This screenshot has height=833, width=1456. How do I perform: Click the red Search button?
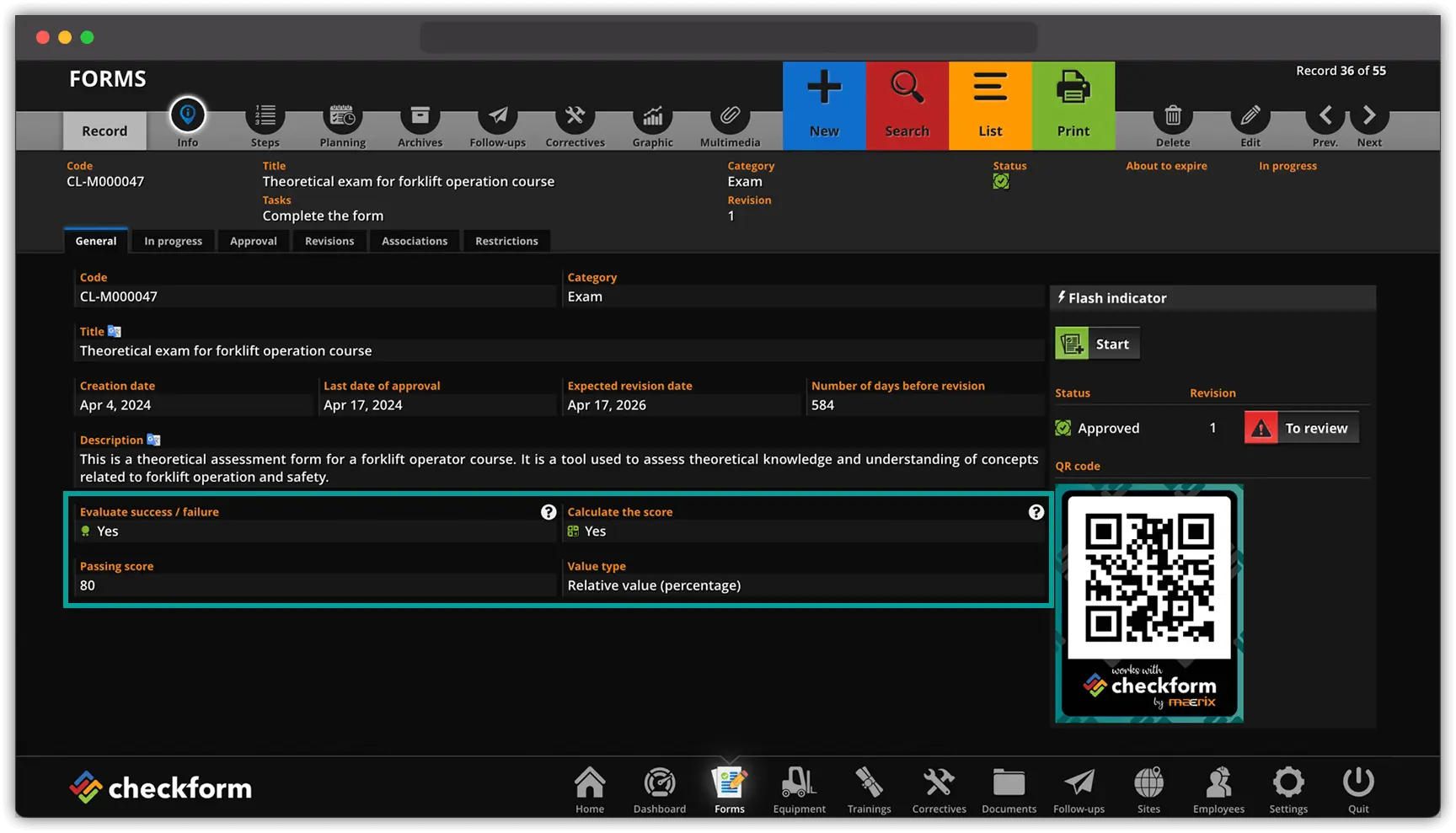tap(907, 105)
